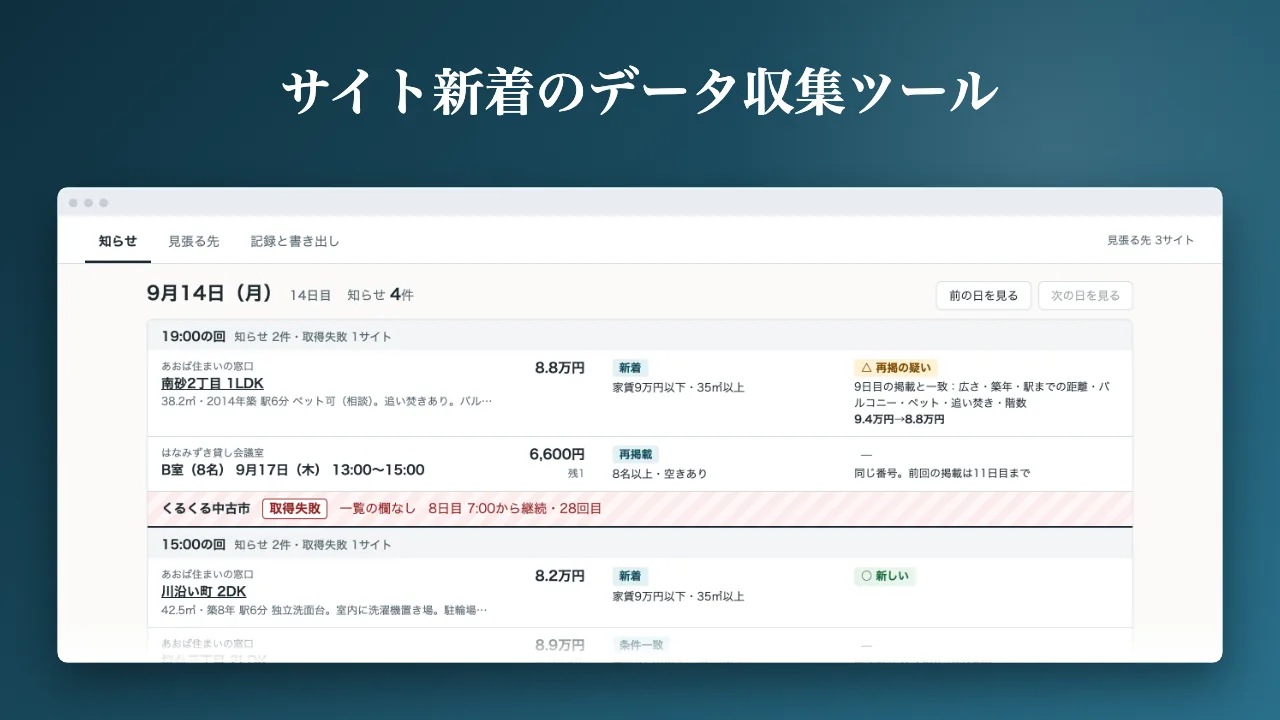1280x720 pixels.
Task: Click the はなみずき貸し会議室 source name
Action: click(x=212, y=453)
